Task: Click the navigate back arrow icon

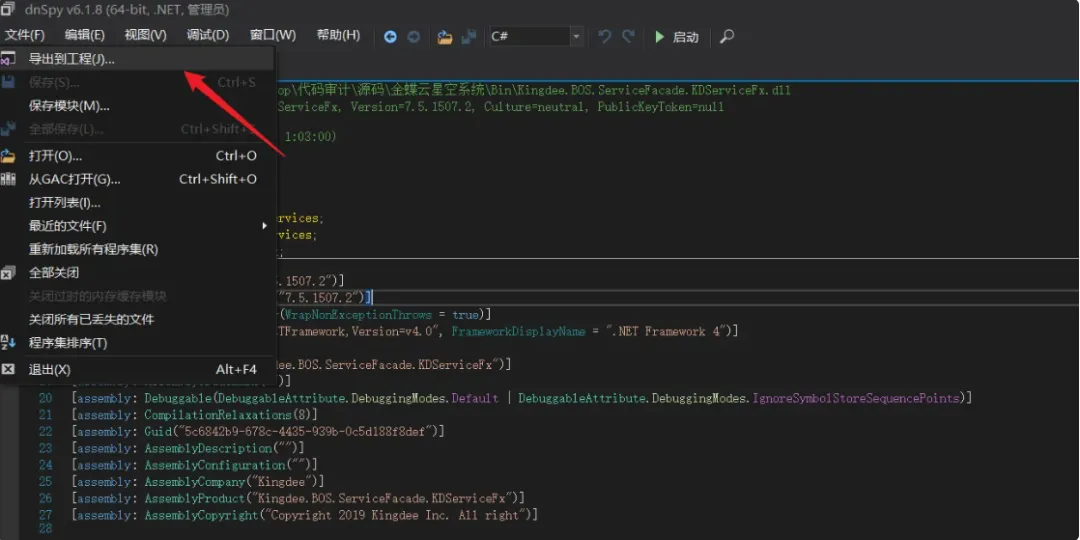Action: (x=390, y=37)
